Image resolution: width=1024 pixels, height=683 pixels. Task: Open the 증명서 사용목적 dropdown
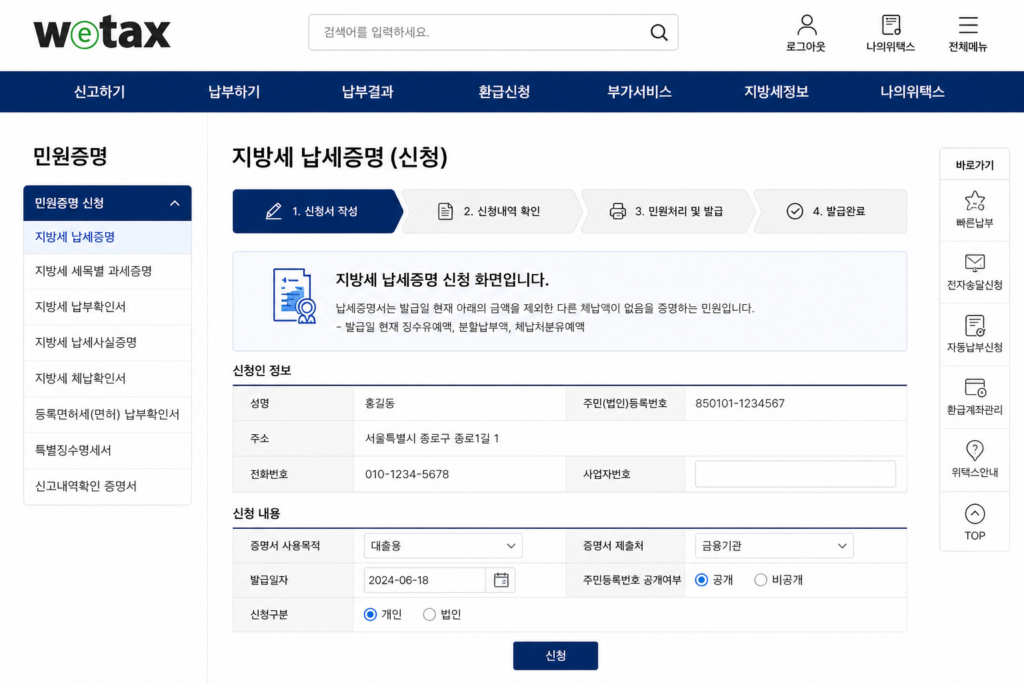coord(443,546)
